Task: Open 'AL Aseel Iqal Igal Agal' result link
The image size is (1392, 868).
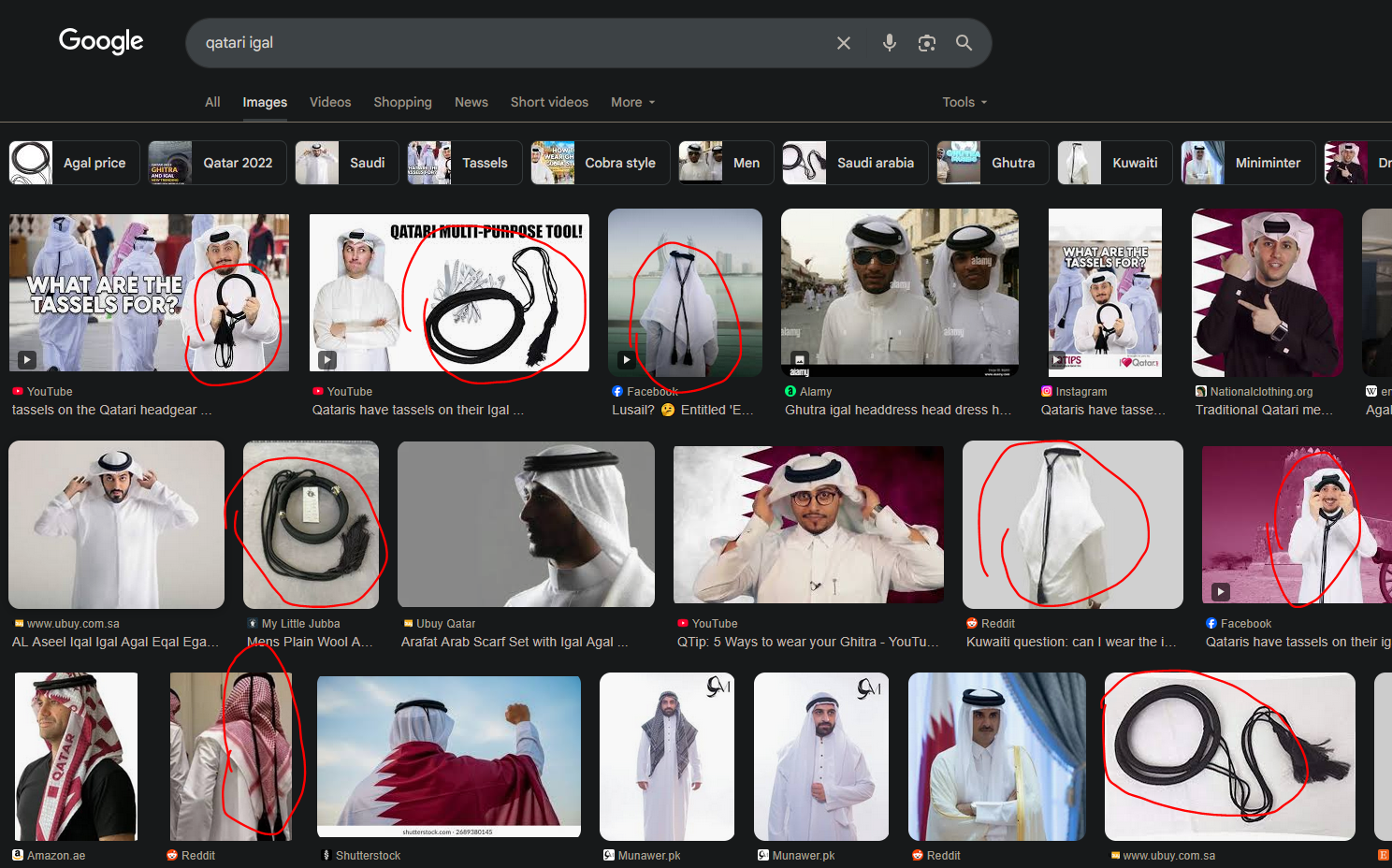Action: 116,642
